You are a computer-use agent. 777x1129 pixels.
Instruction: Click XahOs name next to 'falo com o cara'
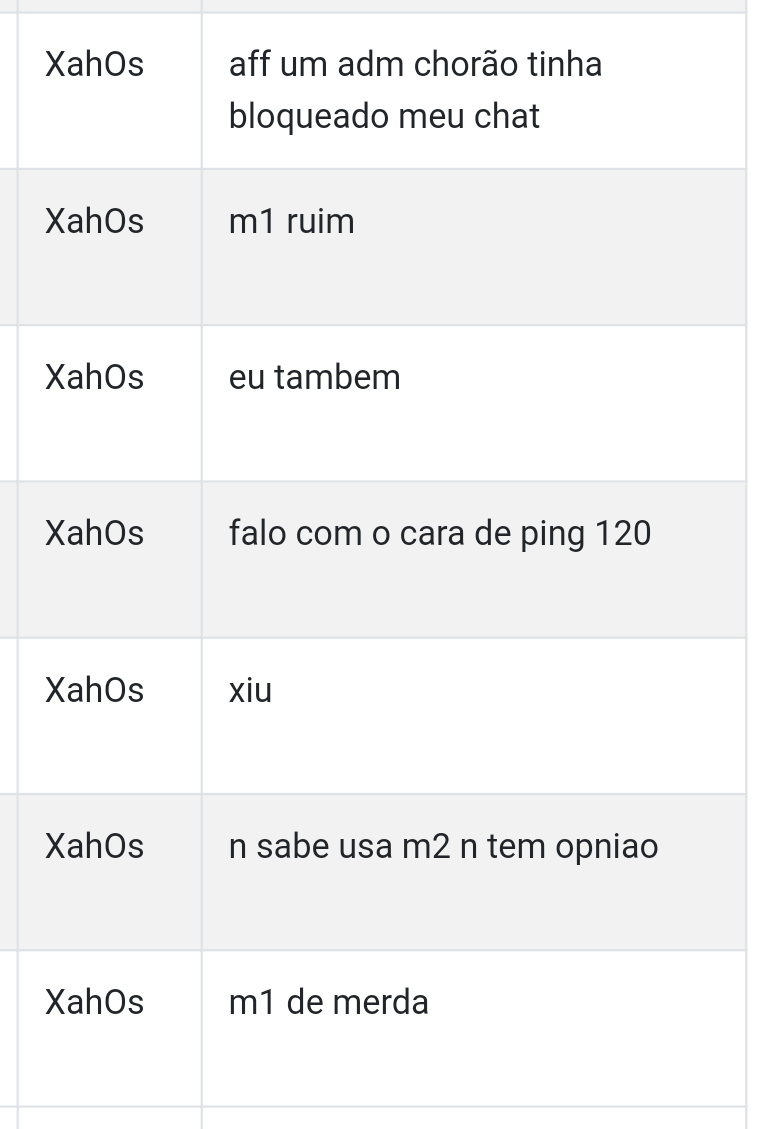pos(94,534)
